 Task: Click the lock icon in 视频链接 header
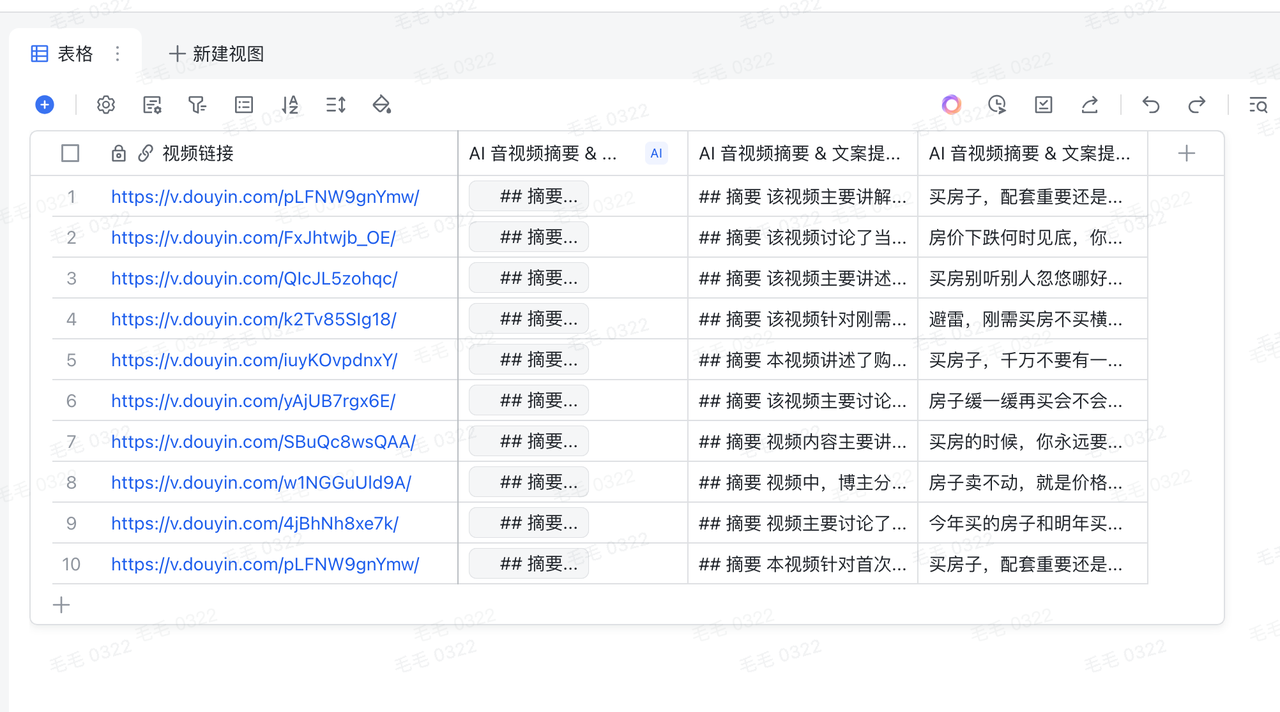(x=118, y=154)
